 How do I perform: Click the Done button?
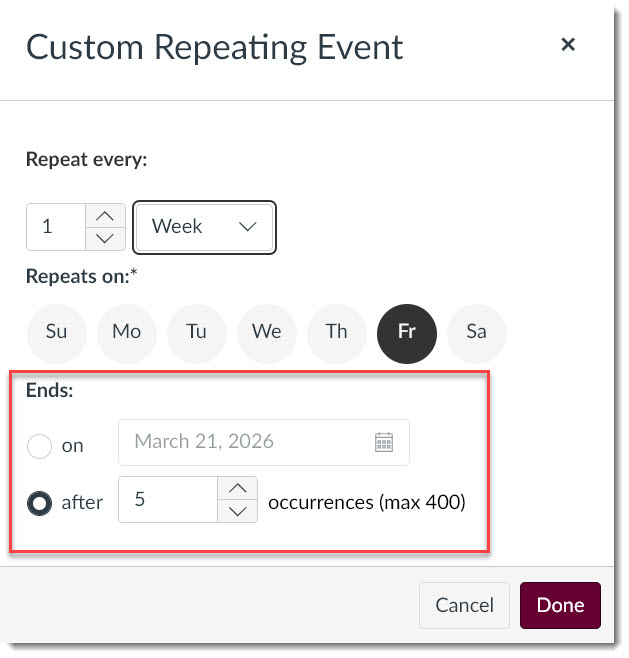coord(560,605)
